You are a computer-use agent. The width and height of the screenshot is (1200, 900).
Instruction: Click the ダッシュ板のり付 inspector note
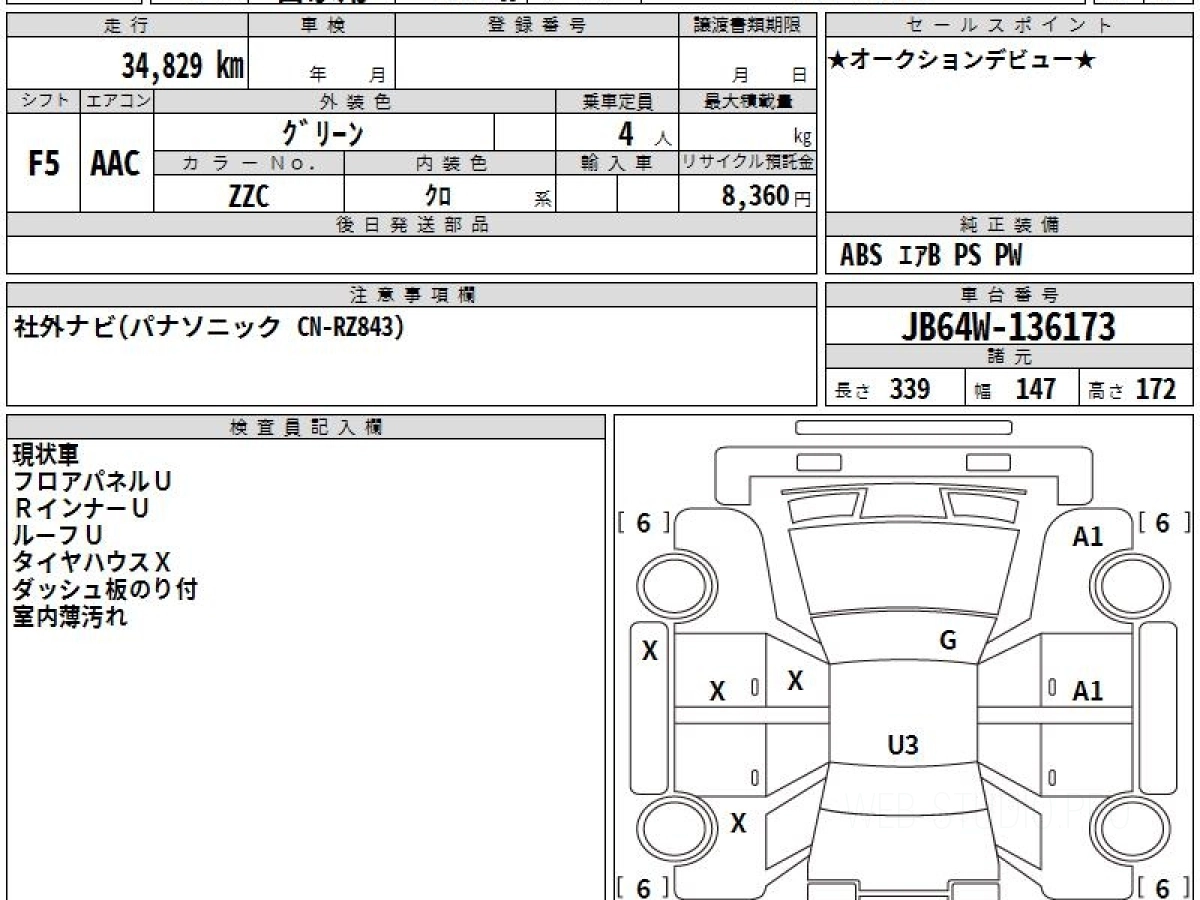[104, 590]
